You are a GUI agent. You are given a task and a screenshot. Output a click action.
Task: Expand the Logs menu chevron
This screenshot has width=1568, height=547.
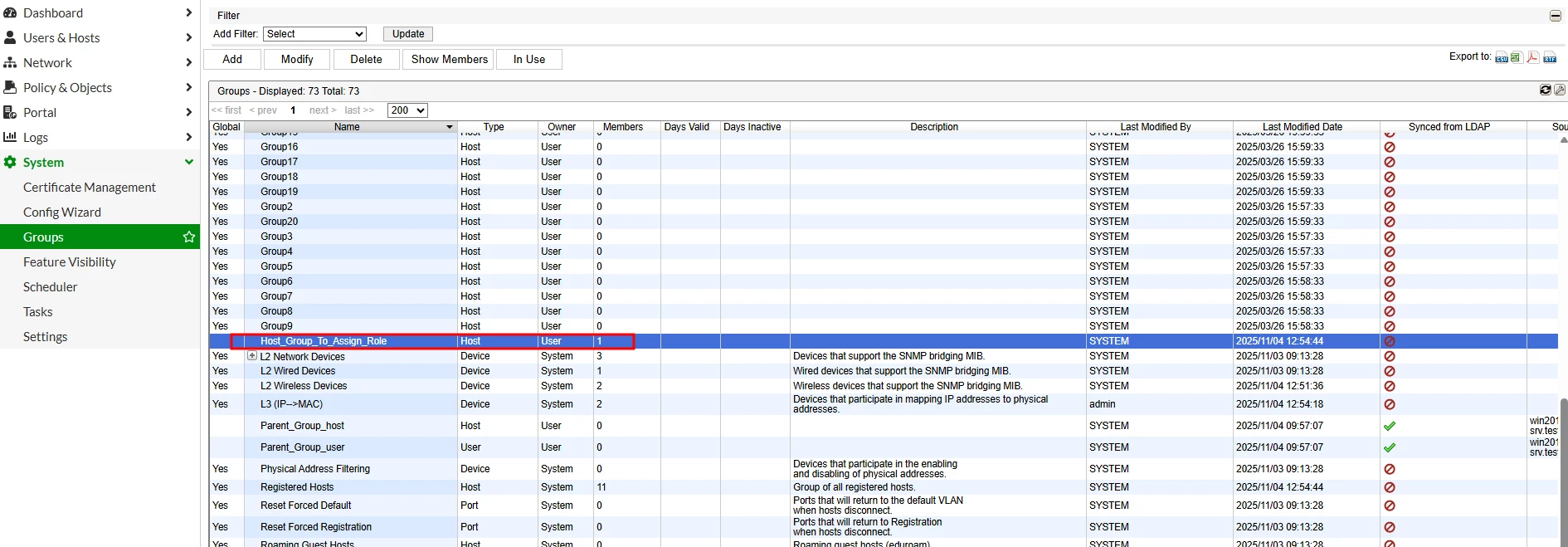pyautogui.click(x=189, y=137)
